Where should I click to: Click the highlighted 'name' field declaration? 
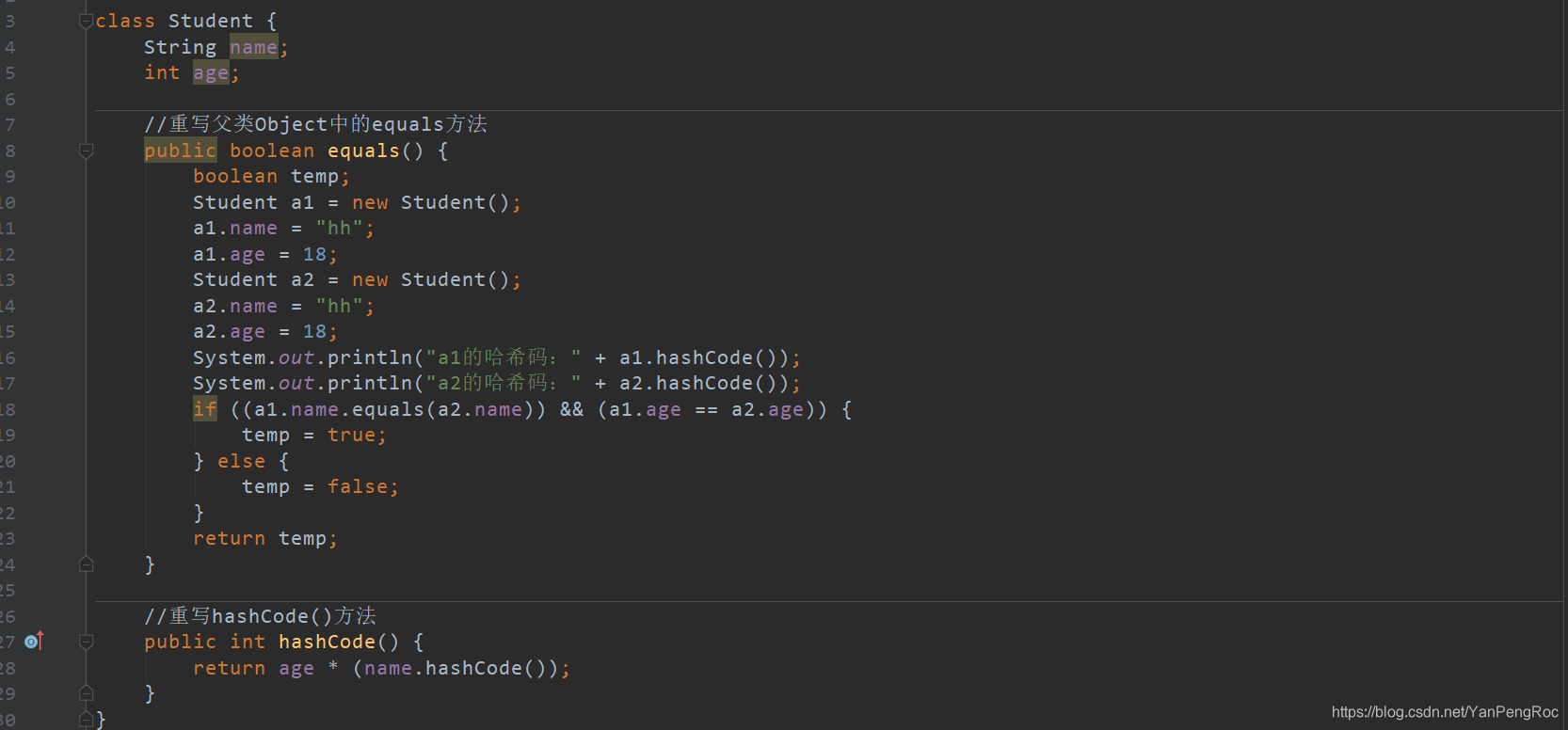click(253, 47)
